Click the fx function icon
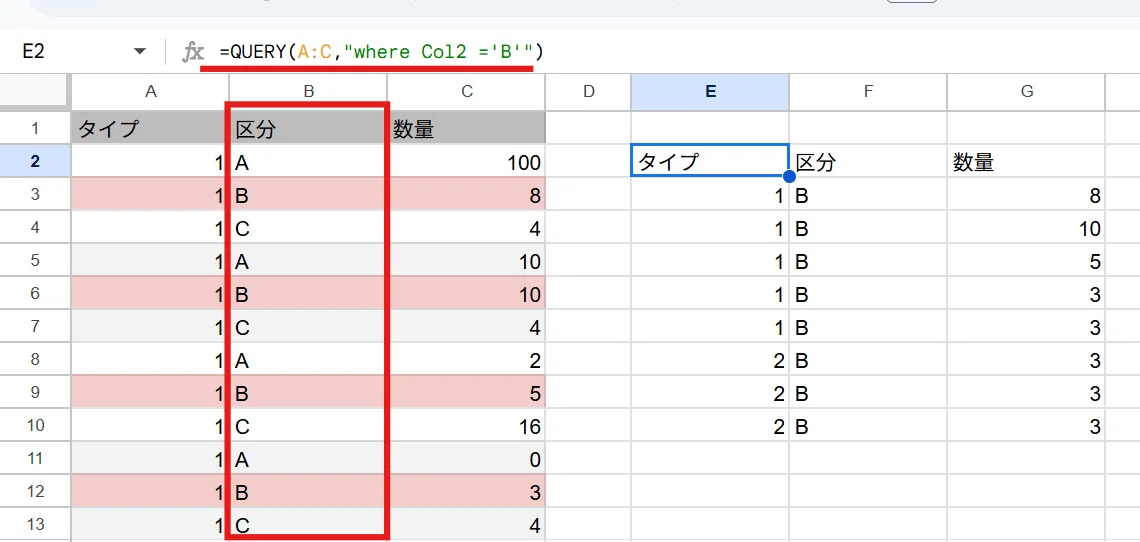The width and height of the screenshot is (1140, 542). 193,52
